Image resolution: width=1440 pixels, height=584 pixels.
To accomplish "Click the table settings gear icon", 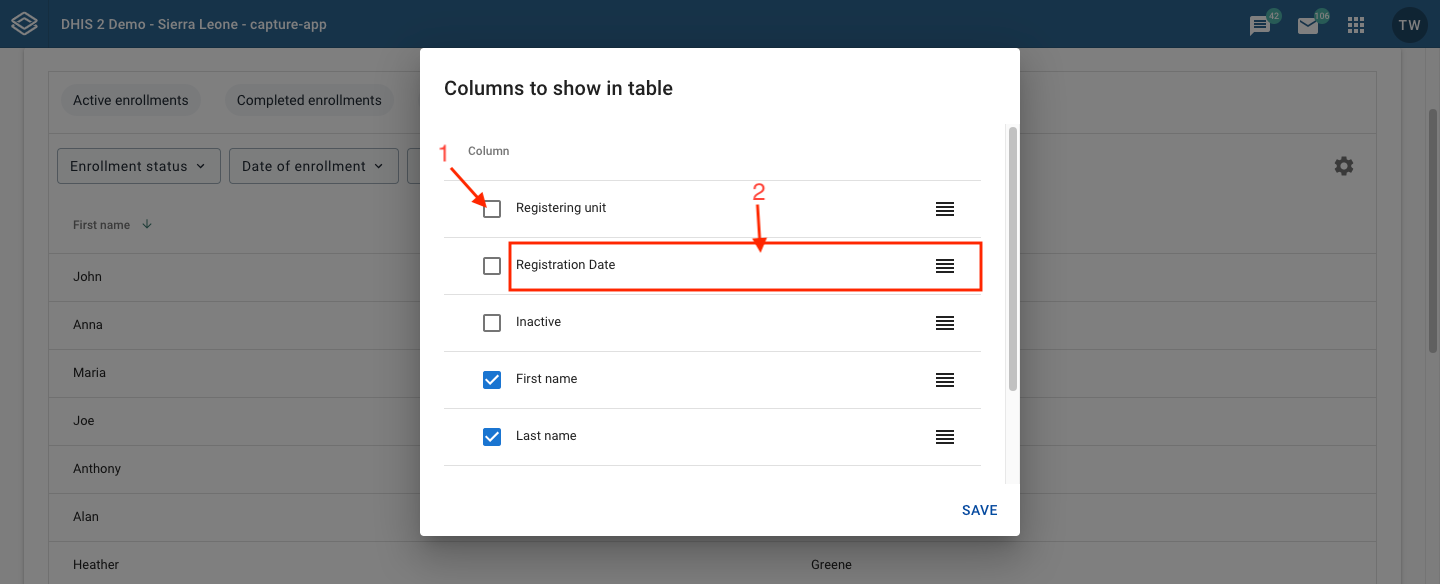I will click(1344, 166).
